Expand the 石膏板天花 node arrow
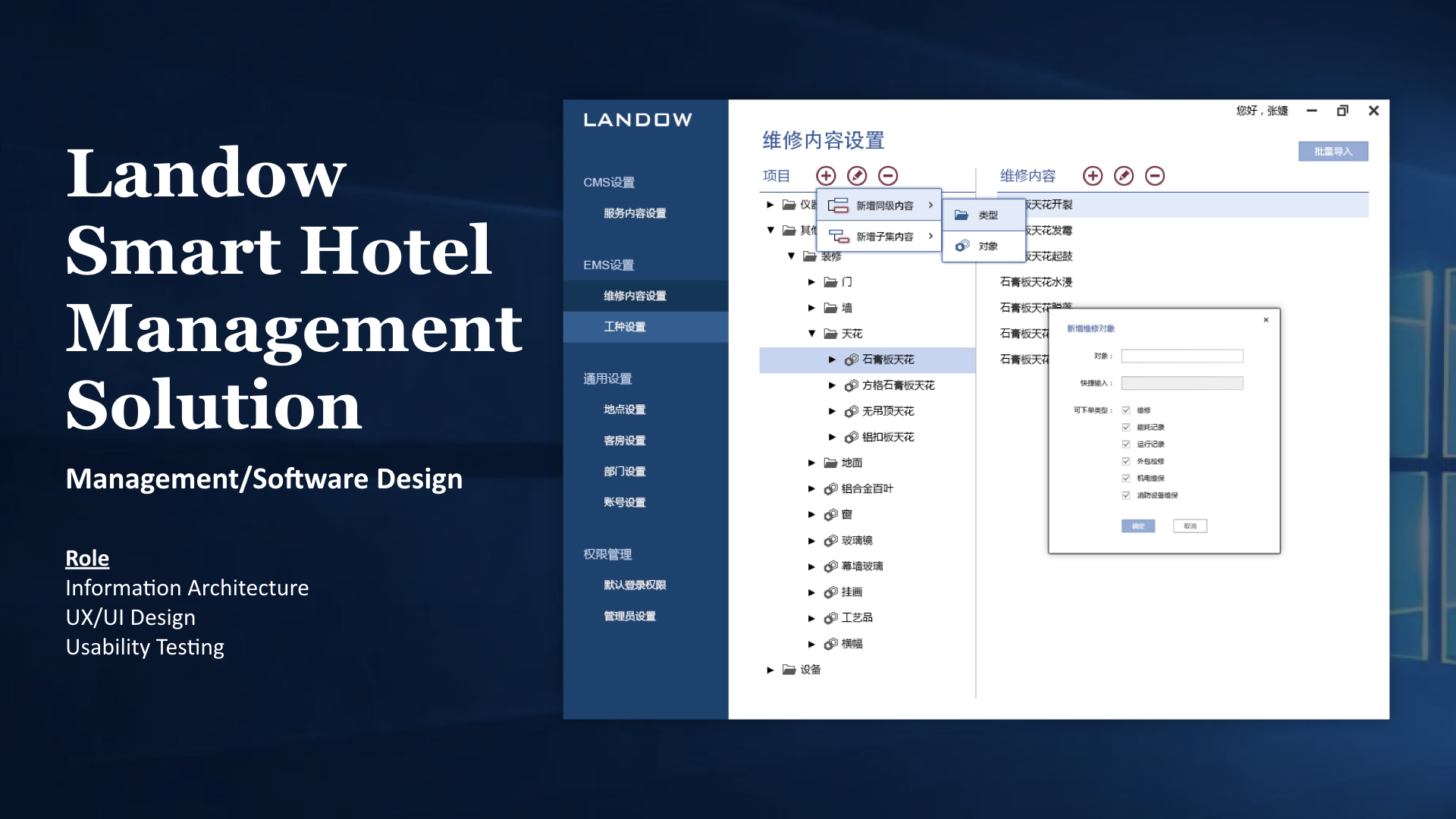This screenshot has width=1456, height=819. [x=832, y=359]
